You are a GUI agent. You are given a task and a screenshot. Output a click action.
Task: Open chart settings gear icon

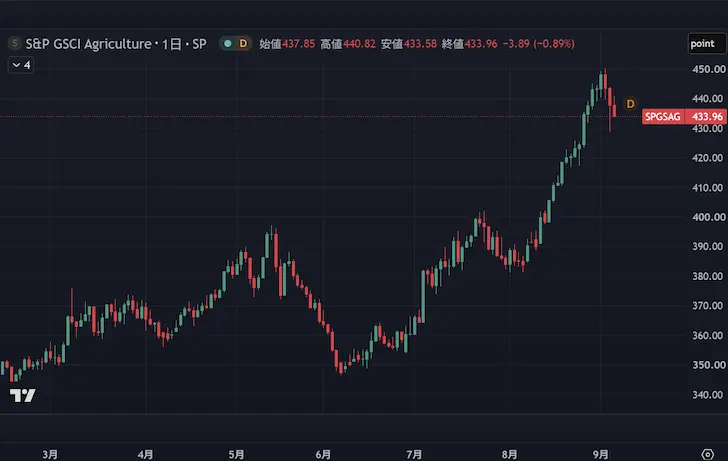click(x=707, y=454)
